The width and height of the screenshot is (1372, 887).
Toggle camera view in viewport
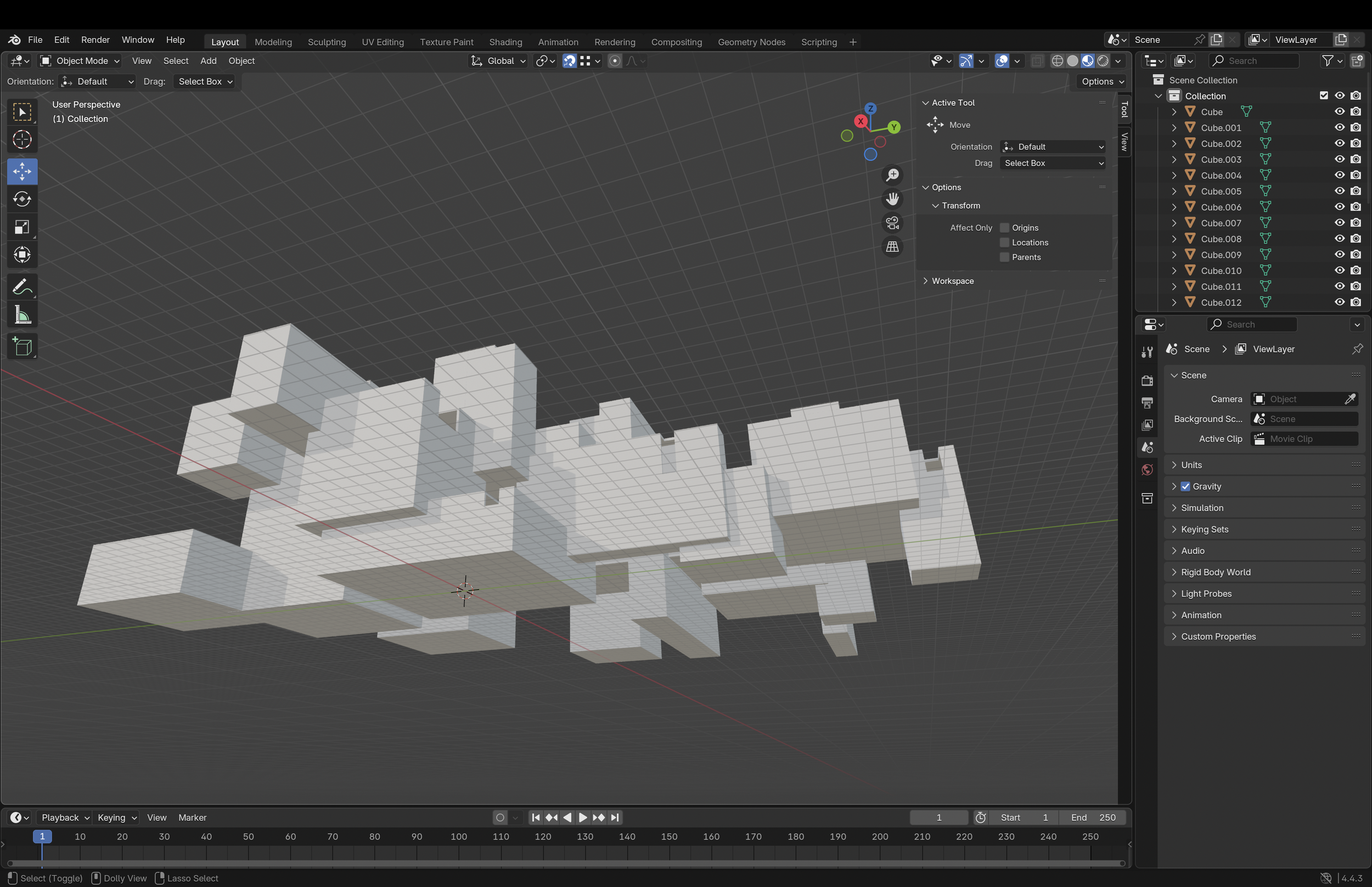pyautogui.click(x=892, y=223)
